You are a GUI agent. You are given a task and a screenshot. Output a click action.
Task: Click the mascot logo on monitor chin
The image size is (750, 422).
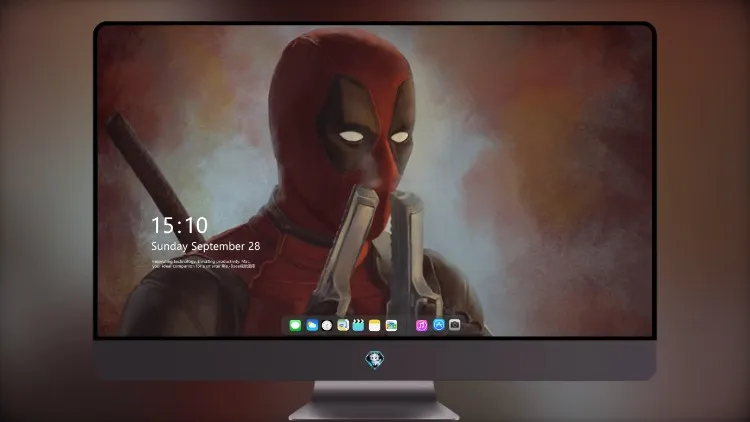tap(375, 359)
